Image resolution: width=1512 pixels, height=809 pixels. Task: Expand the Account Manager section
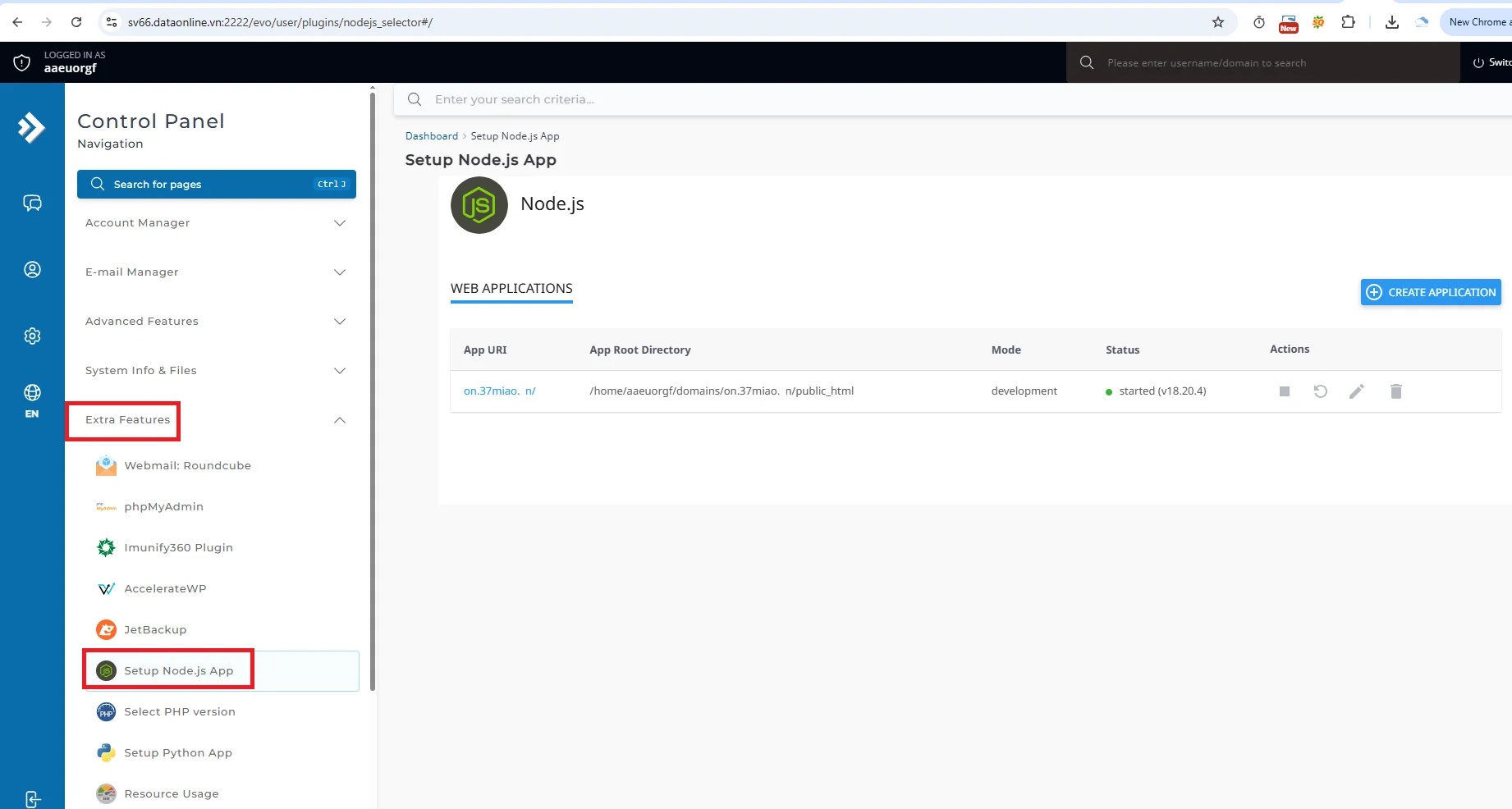(217, 222)
